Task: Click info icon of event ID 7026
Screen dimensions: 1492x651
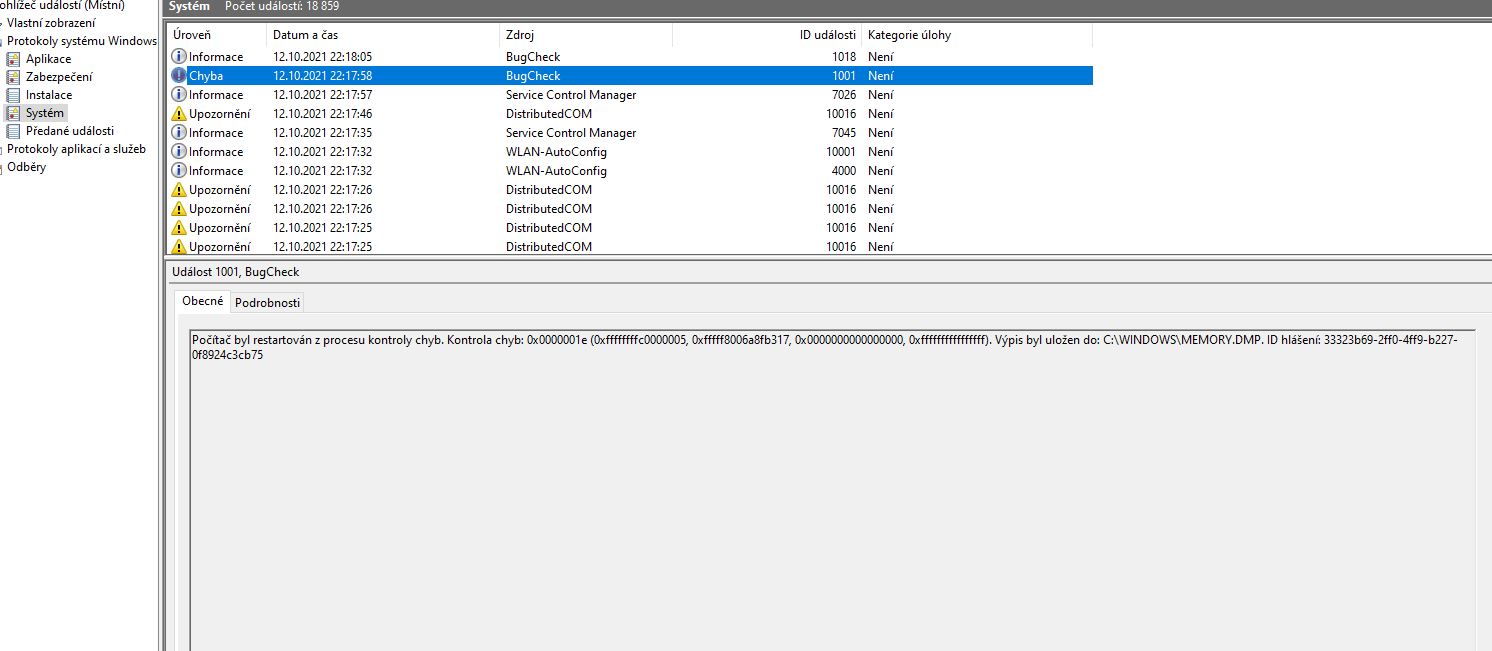Action: 179,95
